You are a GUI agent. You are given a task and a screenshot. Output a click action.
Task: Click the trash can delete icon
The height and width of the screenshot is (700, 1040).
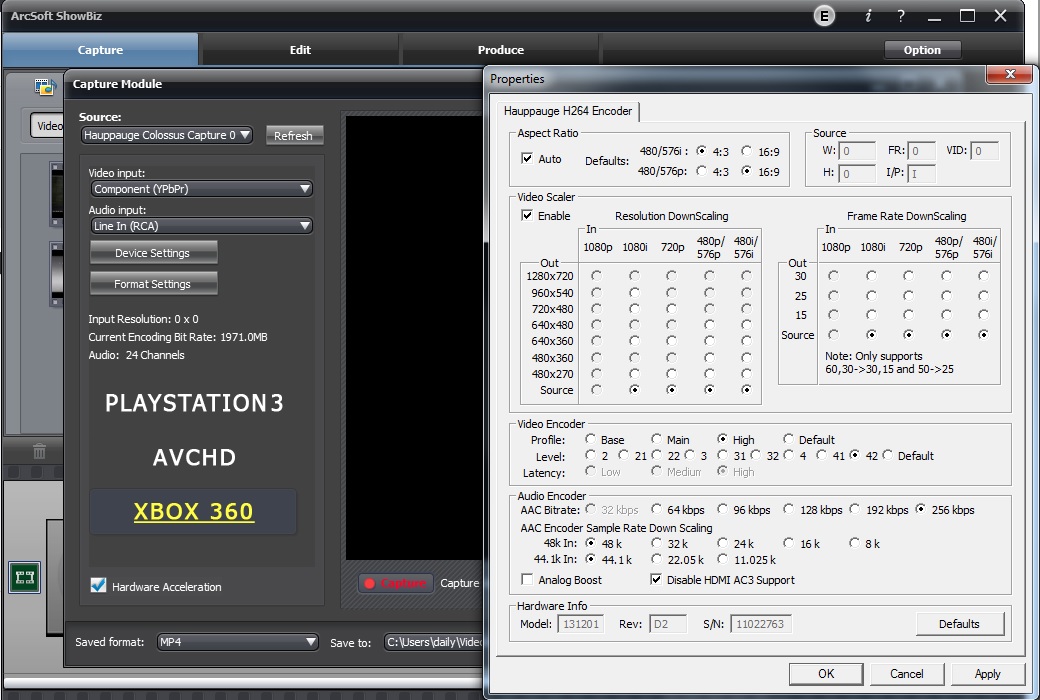[x=39, y=452]
